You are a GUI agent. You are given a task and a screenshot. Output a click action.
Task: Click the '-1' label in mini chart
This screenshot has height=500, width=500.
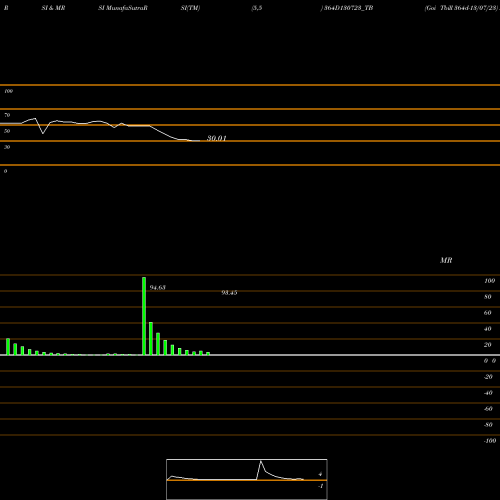[321, 486]
